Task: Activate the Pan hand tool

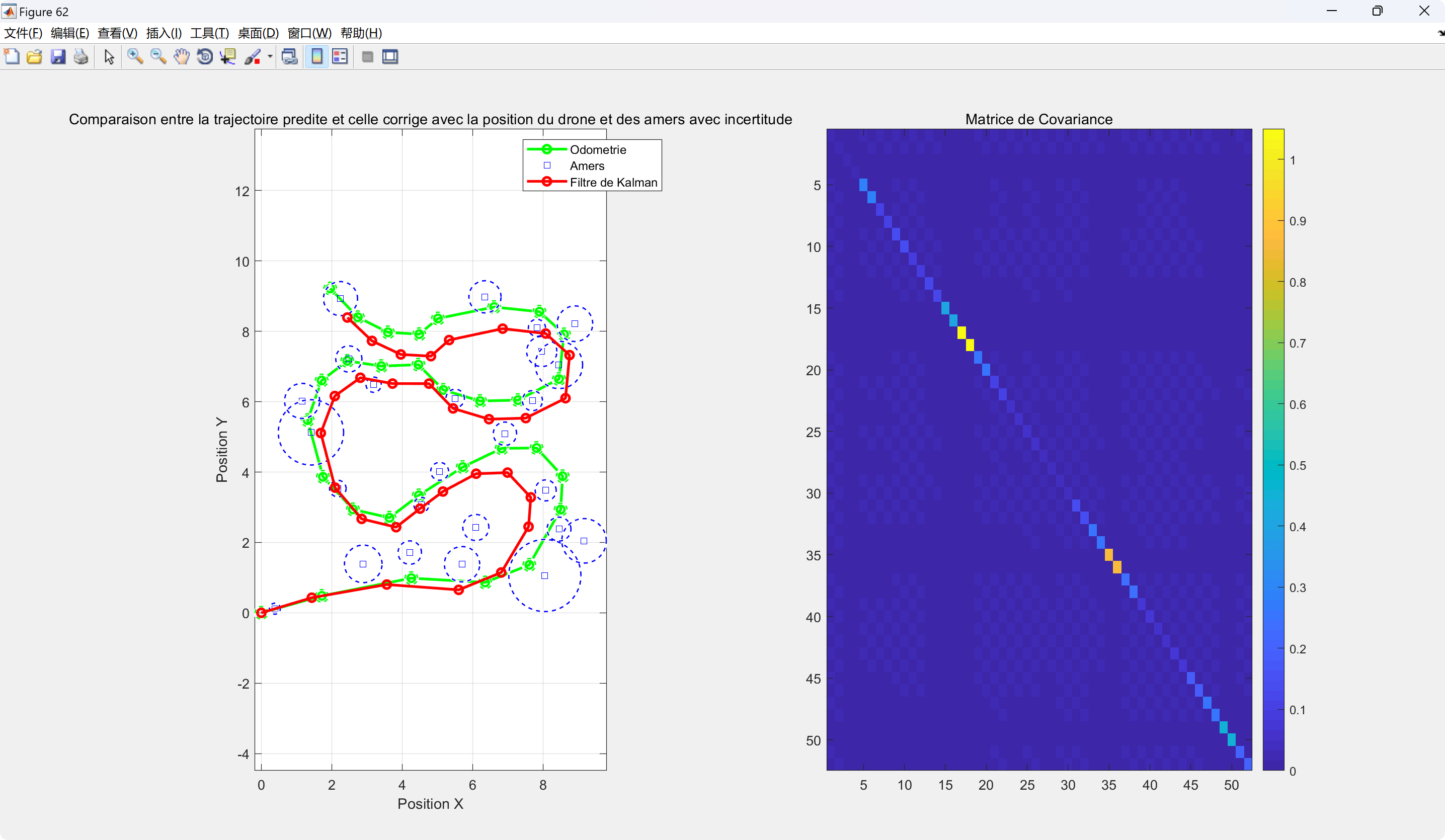Action: [181, 57]
